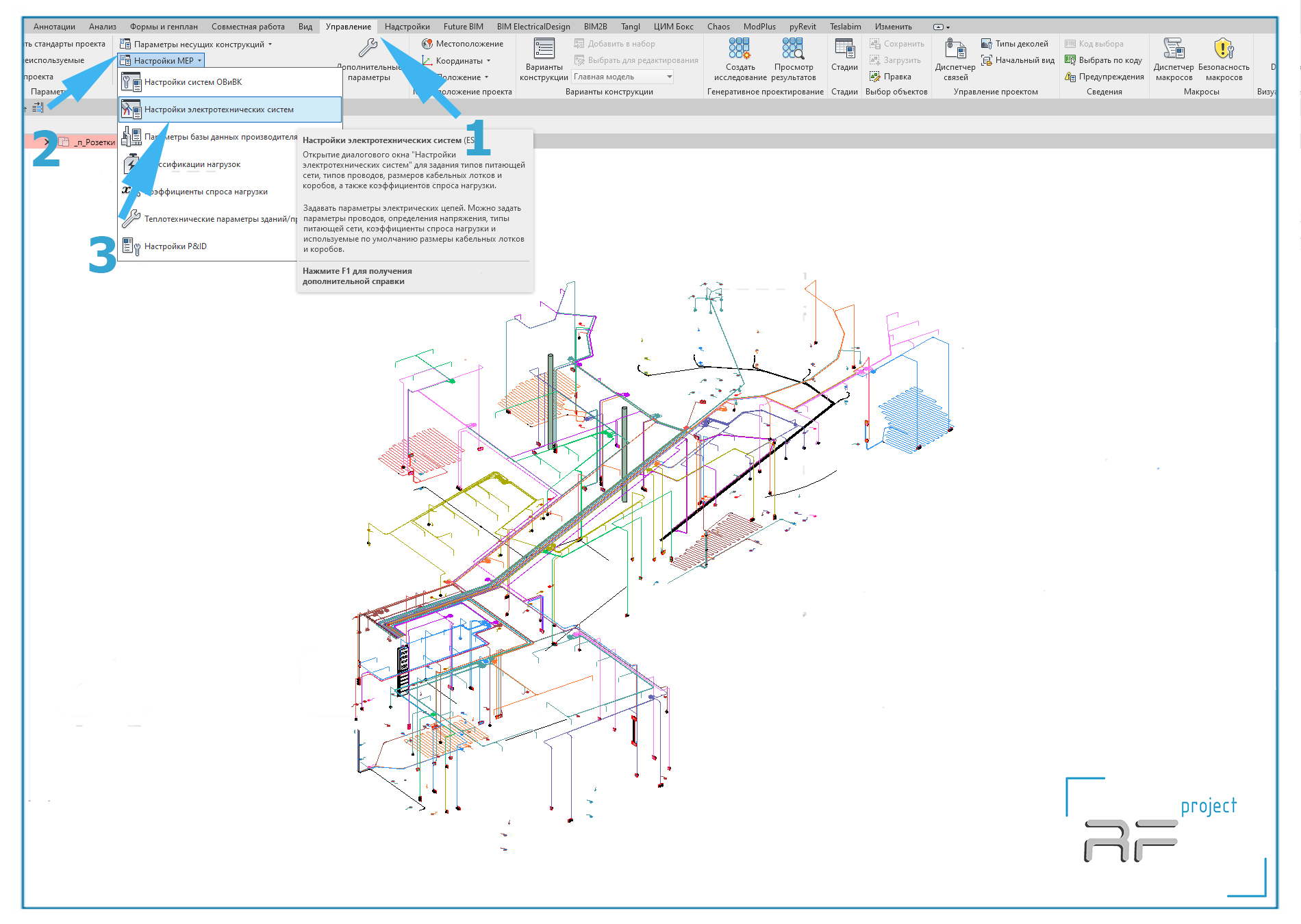Open the ЦИМ Бокс tab
Image resolution: width=1301 pixels, height=924 pixels.
[x=673, y=27]
